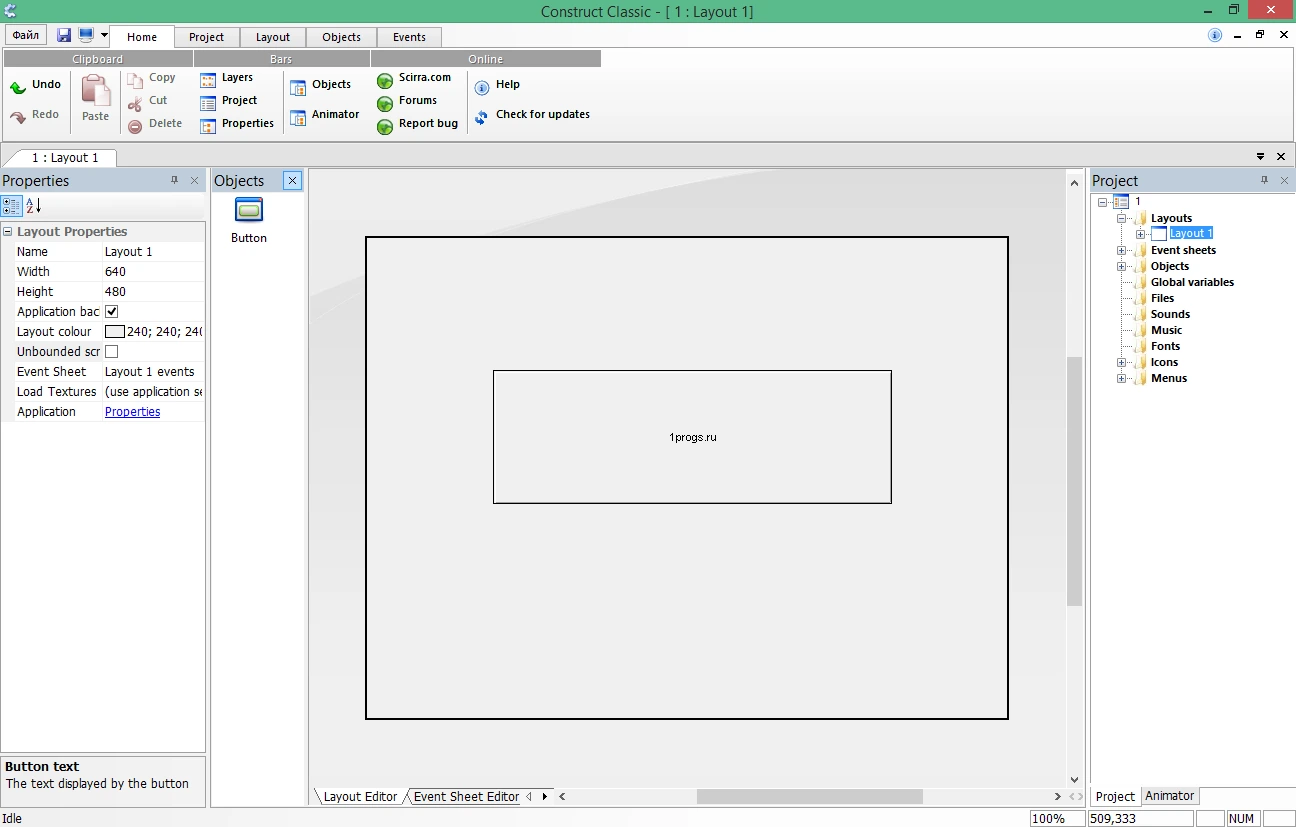Enable the Unbounded scrolling checkbox
The height and width of the screenshot is (827, 1296).
click(x=112, y=352)
